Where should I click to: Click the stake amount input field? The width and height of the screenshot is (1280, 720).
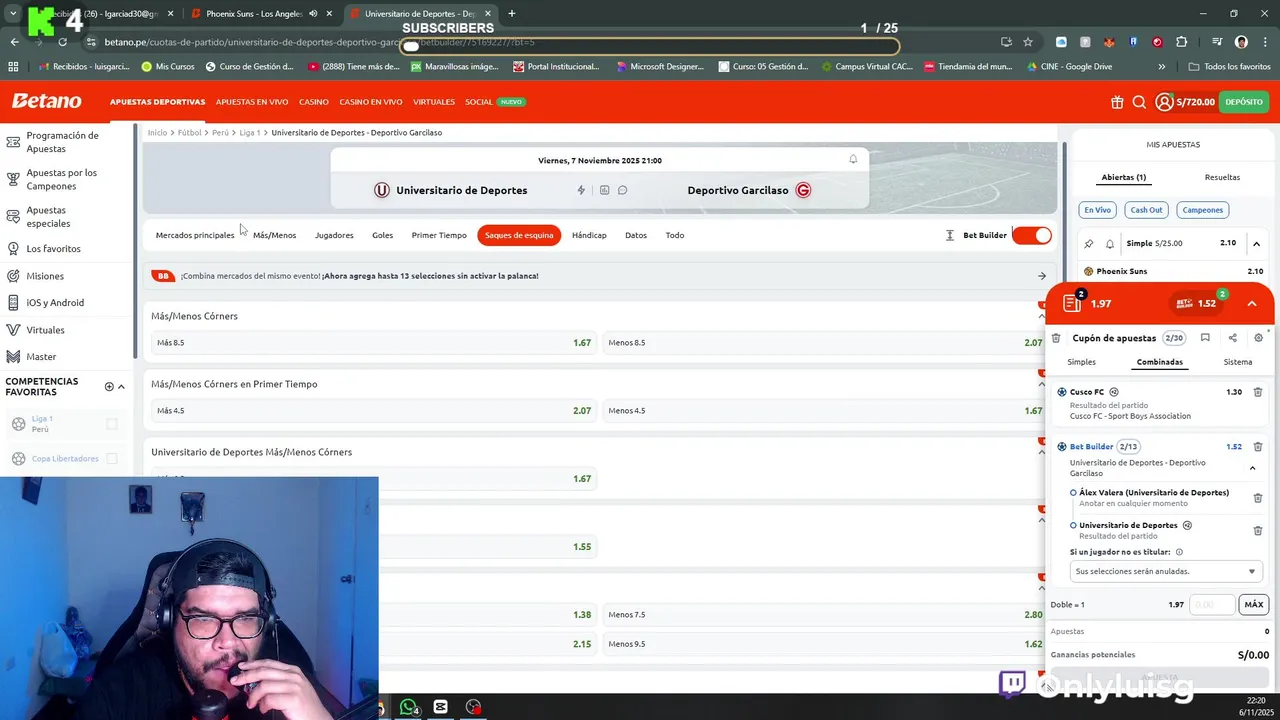click(x=1212, y=604)
